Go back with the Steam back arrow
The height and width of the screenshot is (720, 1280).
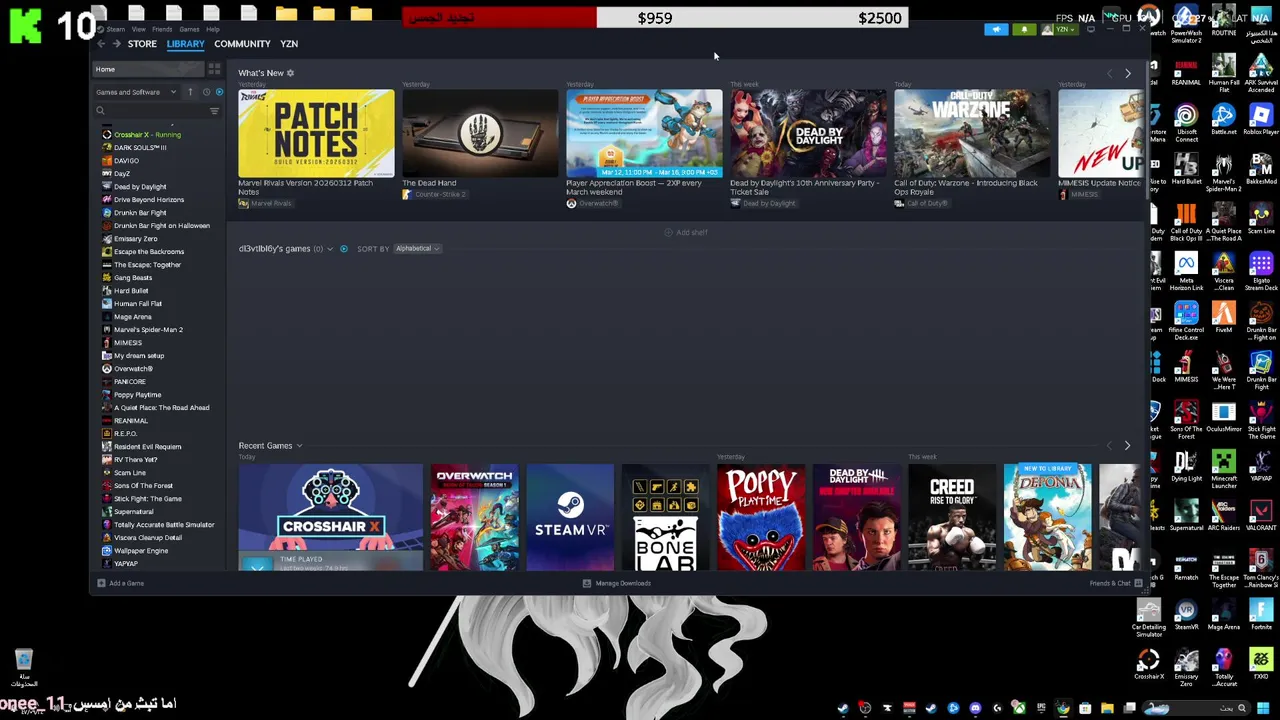pos(101,44)
